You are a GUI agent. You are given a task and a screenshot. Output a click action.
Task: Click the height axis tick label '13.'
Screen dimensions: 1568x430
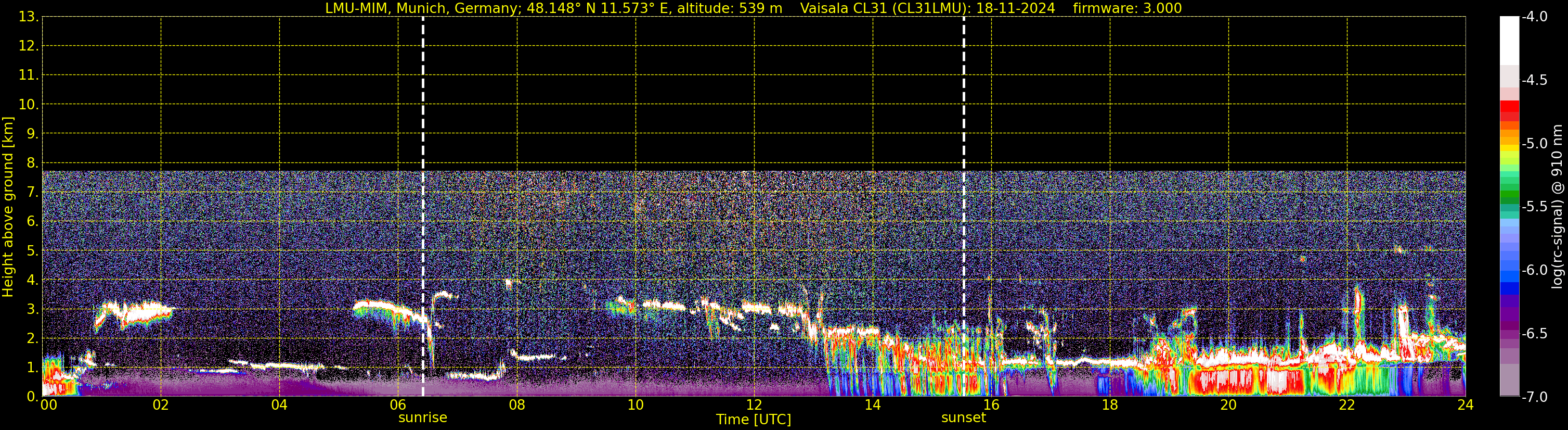[29, 17]
